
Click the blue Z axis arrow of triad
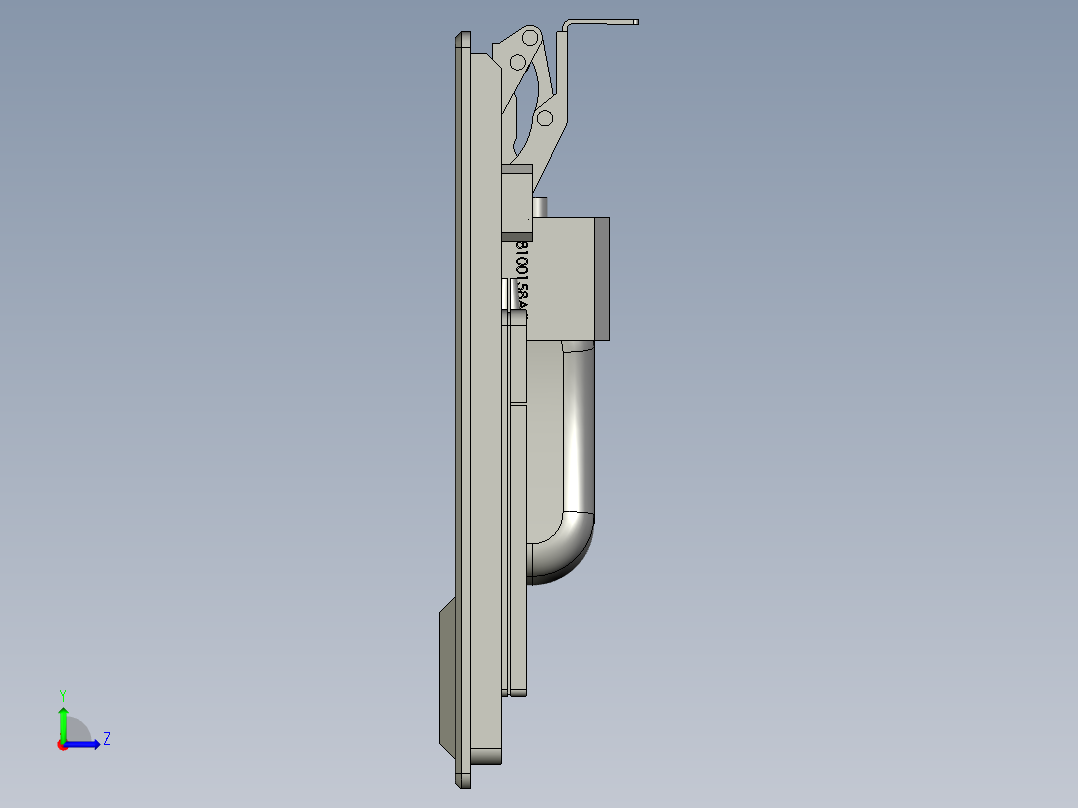tap(82, 744)
